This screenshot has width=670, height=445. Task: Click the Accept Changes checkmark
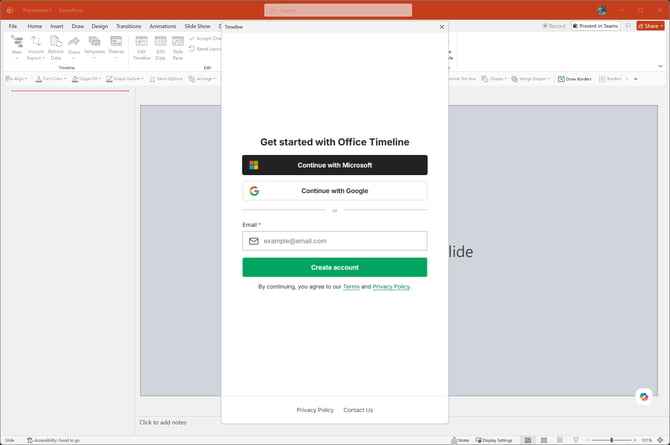[192, 38]
